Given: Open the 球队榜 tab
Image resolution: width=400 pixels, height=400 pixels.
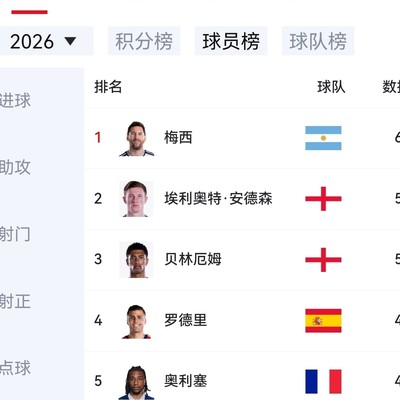Looking at the screenshot, I should 318,41.
